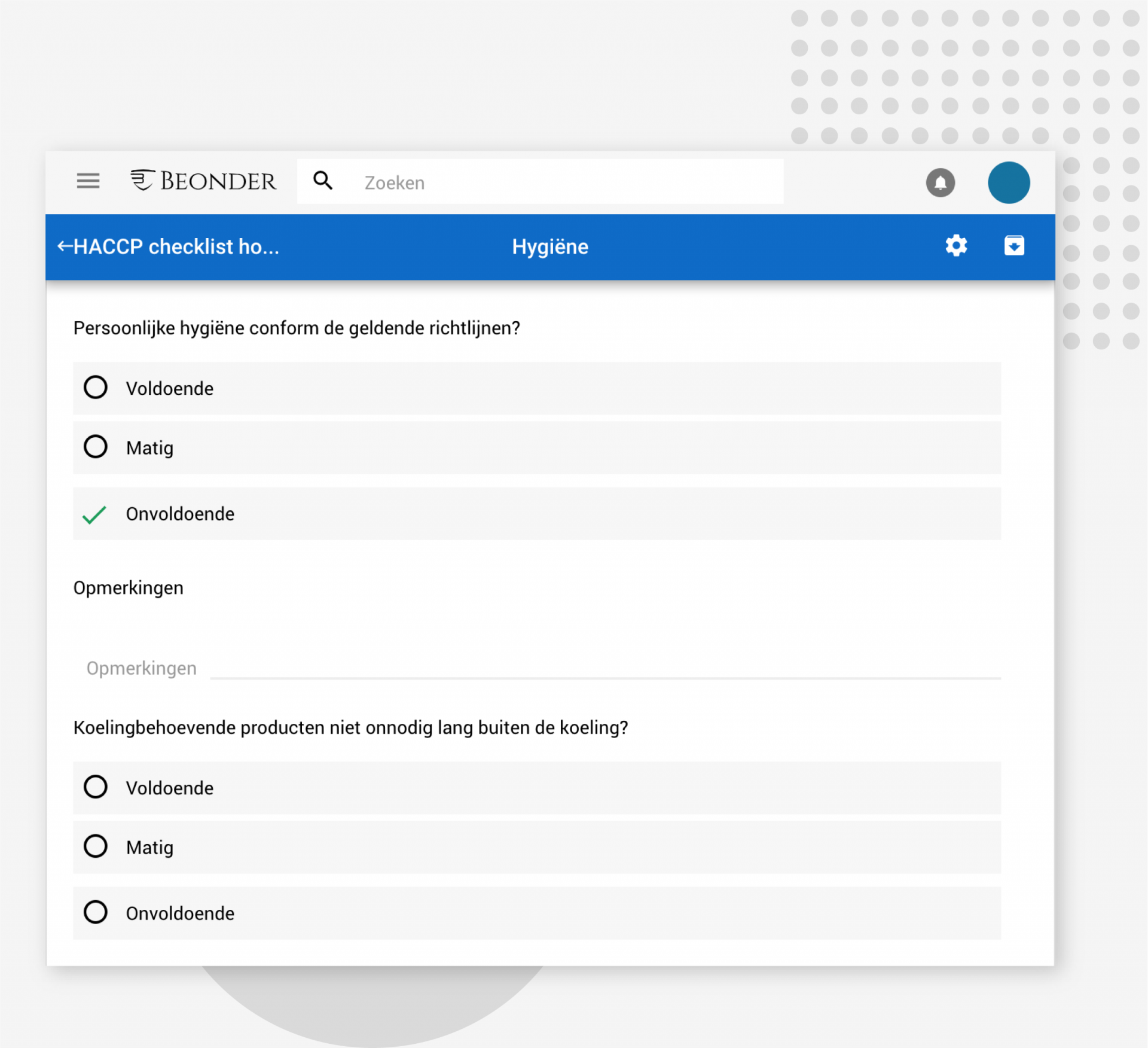Select Voldoende for personal hygiene question

point(96,388)
